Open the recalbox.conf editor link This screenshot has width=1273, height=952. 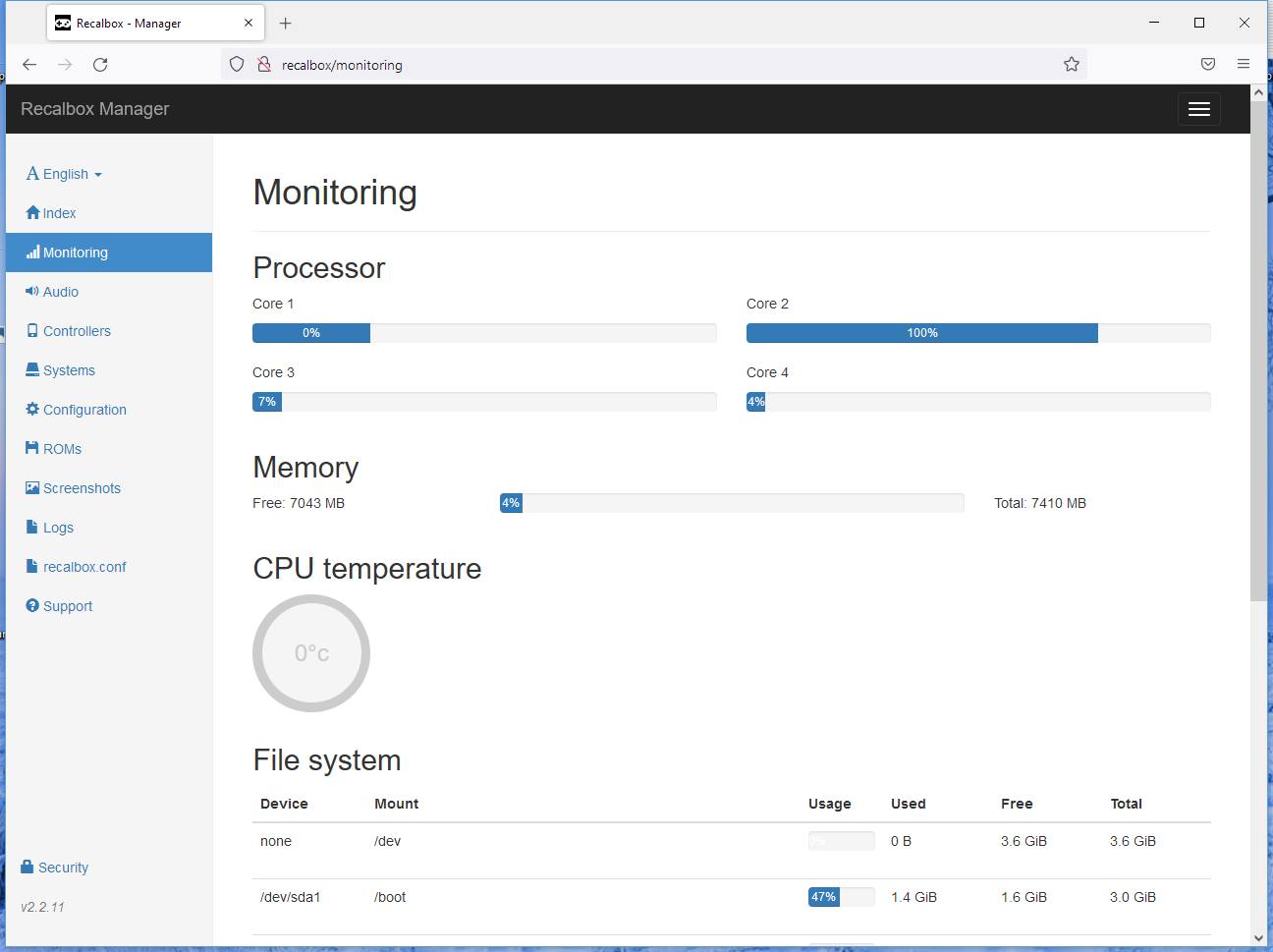109,567
